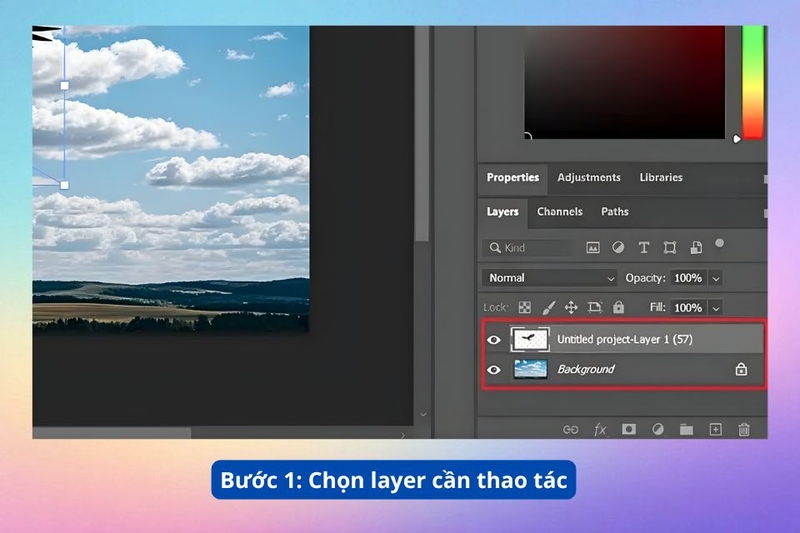This screenshot has height=533, width=800.
Task: Click the lower transform handle on canvas
Action: pyautogui.click(x=65, y=185)
